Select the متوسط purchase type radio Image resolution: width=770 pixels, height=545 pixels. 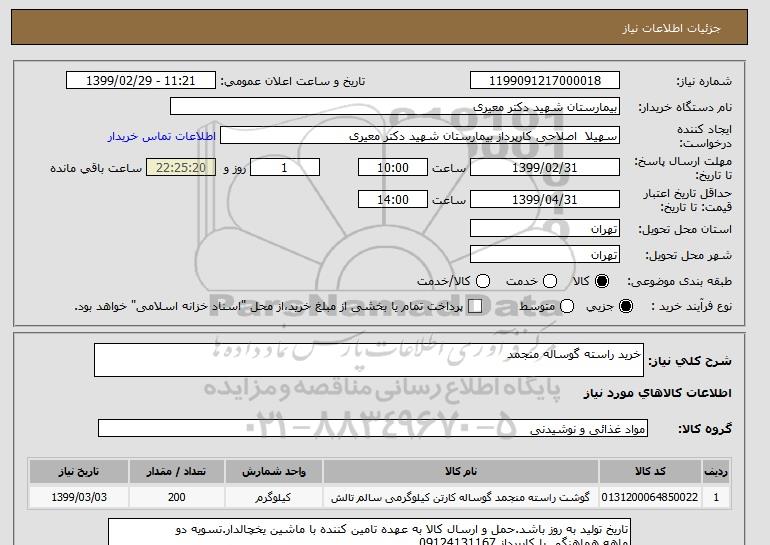(567, 306)
